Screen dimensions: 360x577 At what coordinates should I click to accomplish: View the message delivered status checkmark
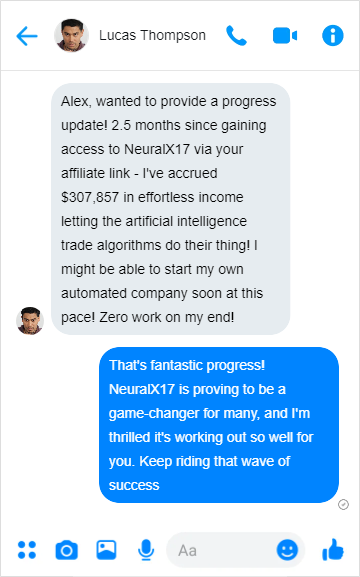(x=343, y=505)
